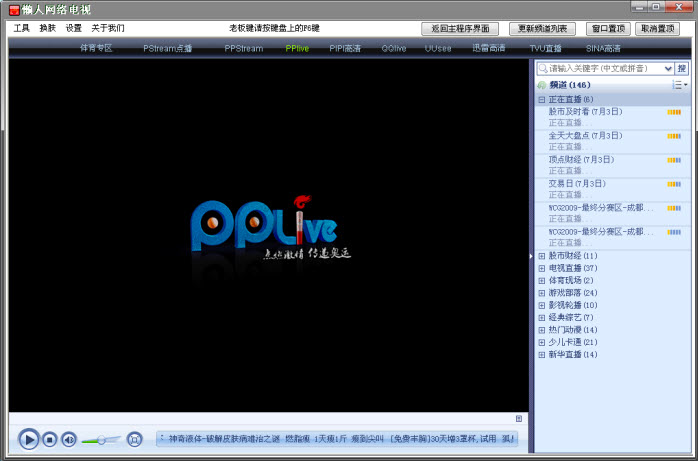This screenshot has width=698, height=461.
Task: Toggle 窗口置顶 always-on-top
Action: [606, 29]
